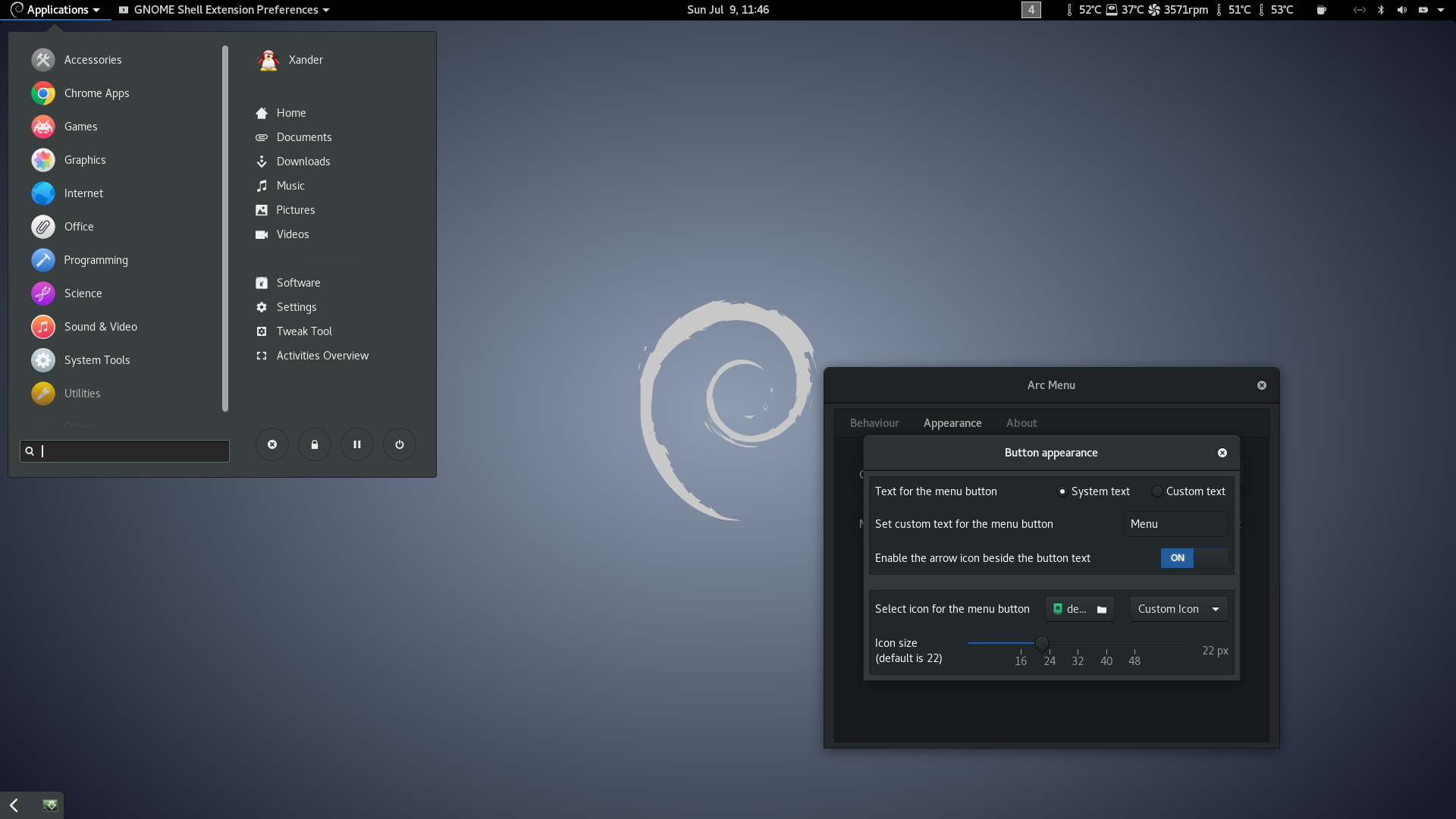Click the power off icon button
This screenshot has width=1456, height=819.
pos(400,445)
